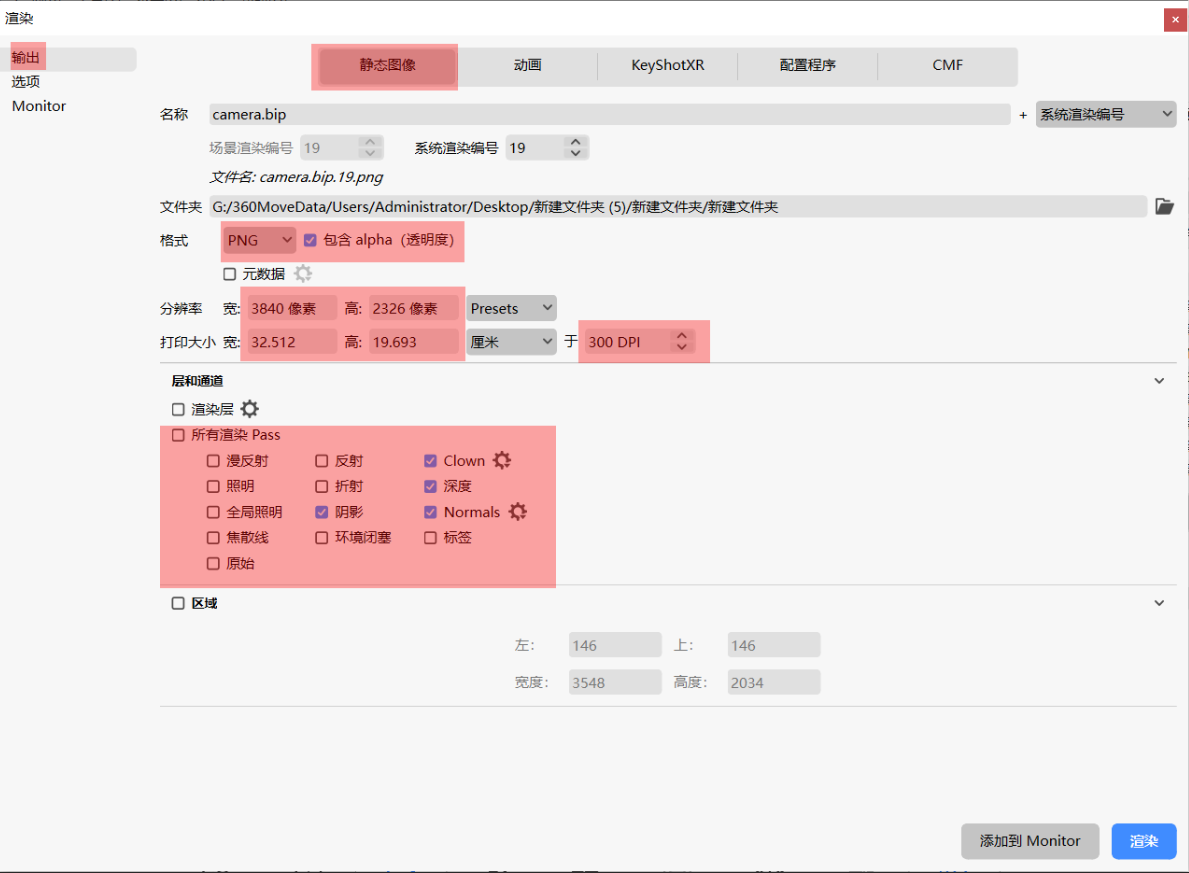Screen dimensions: 1189x873
Task: Click the 添加到 Monitor button
Action: tap(1029, 841)
